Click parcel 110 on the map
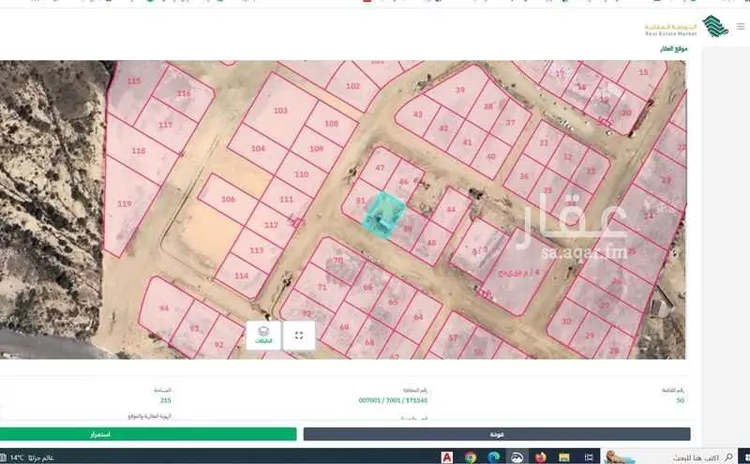750x464 pixels. click(301, 174)
